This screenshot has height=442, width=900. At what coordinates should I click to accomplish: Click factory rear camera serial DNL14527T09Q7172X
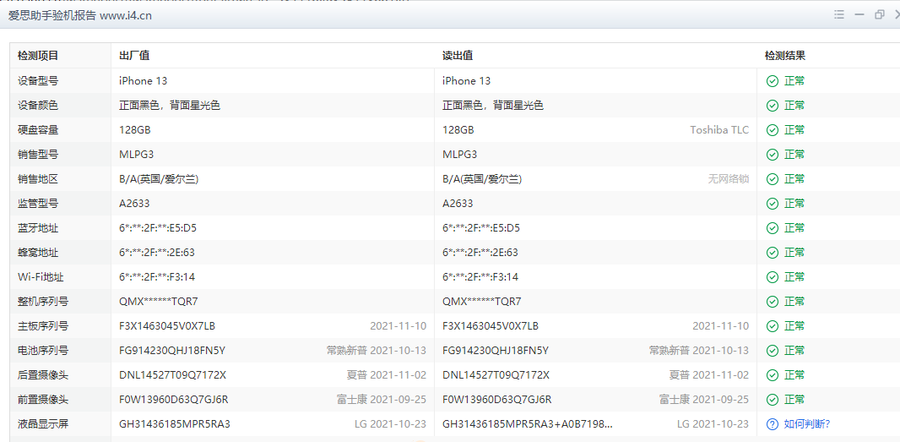172,375
